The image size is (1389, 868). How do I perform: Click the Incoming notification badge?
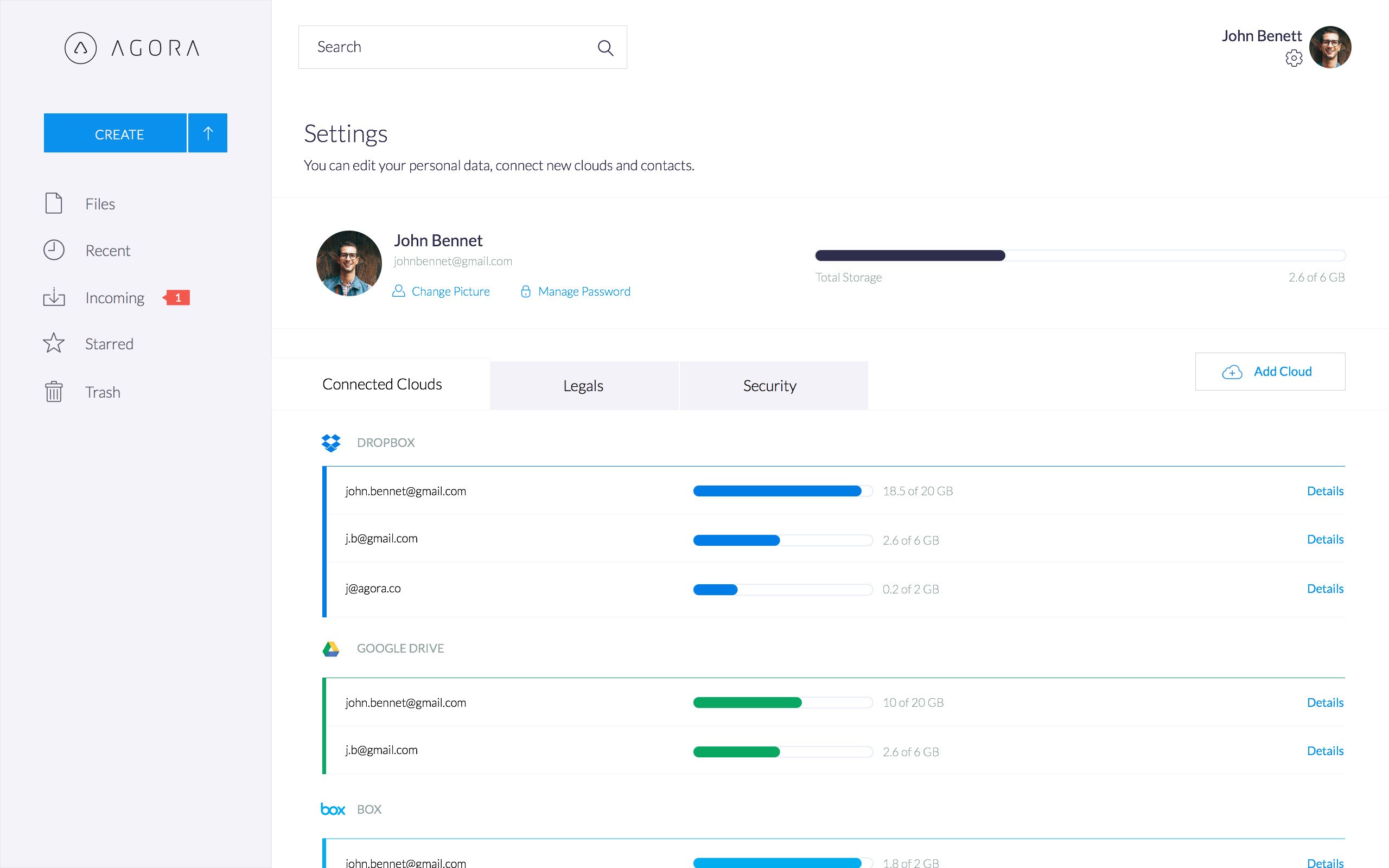pos(177,297)
